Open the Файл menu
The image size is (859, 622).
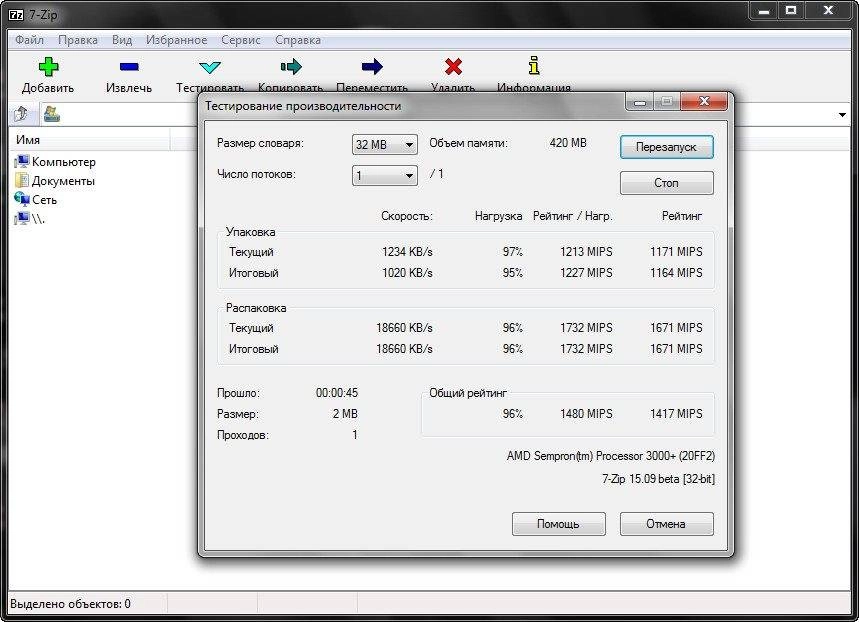point(29,40)
